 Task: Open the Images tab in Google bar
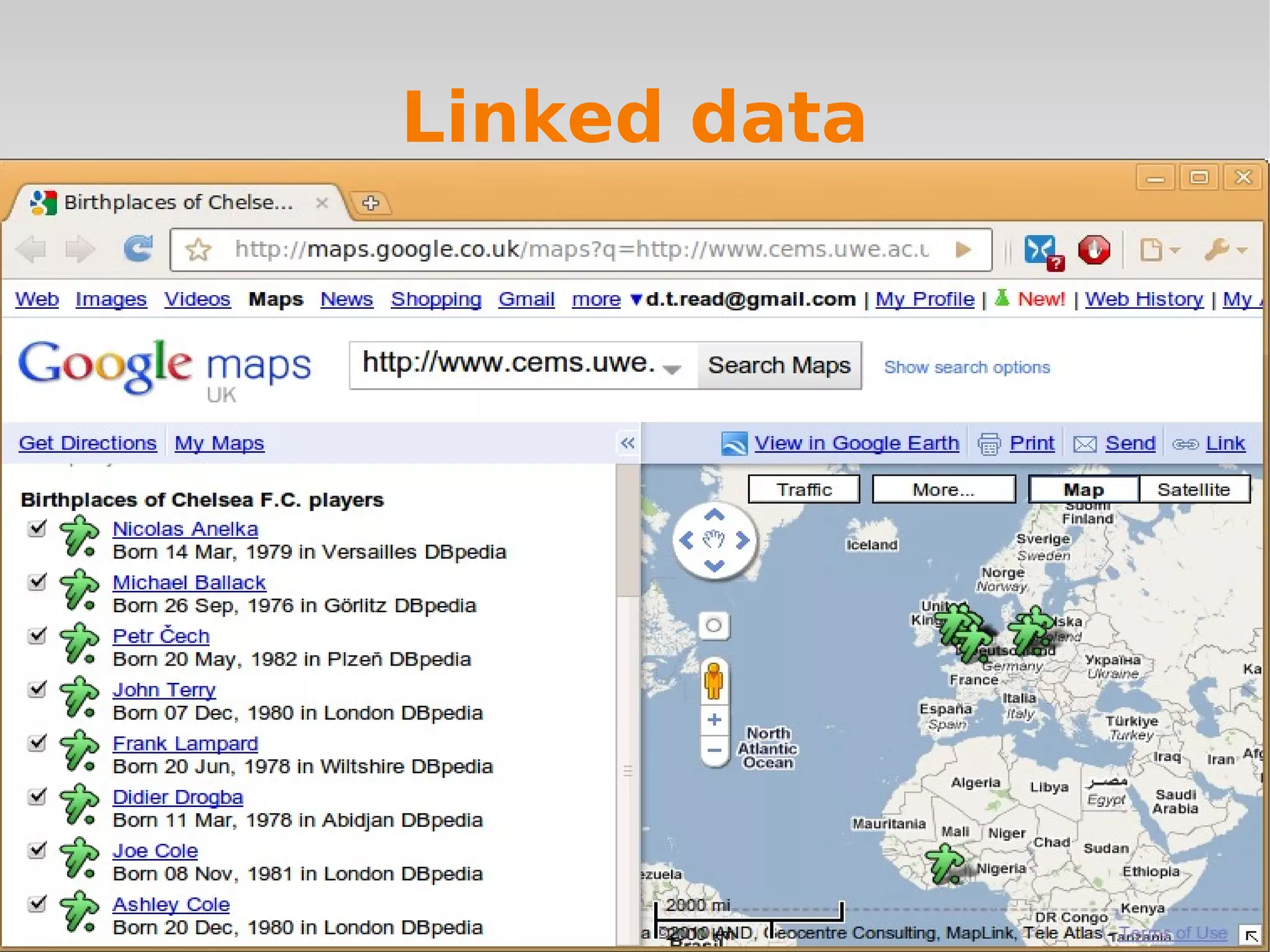(x=111, y=300)
